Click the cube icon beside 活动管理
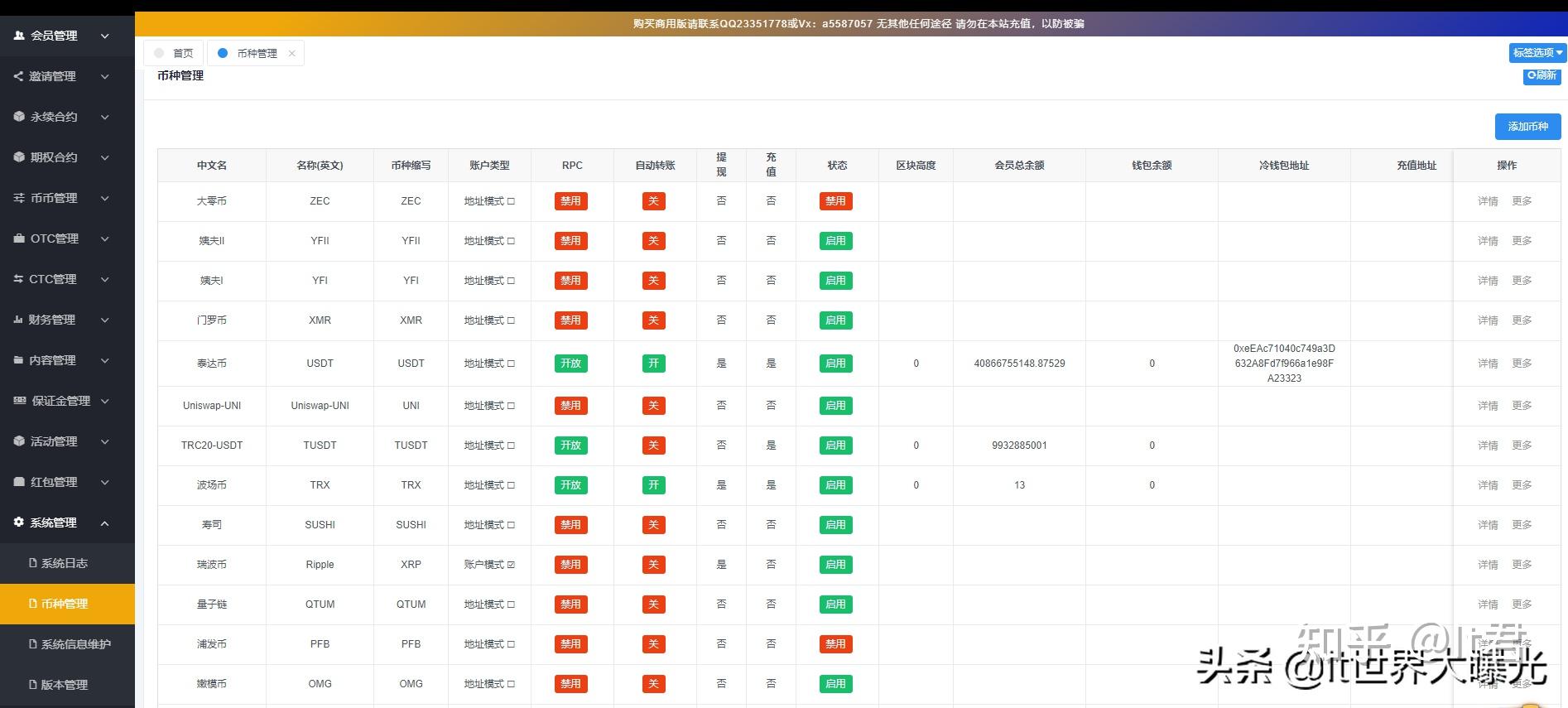The image size is (1568, 708). point(19,441)
